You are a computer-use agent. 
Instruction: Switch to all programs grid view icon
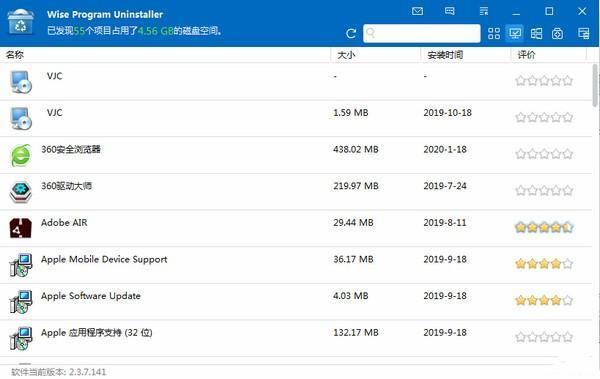494,34
